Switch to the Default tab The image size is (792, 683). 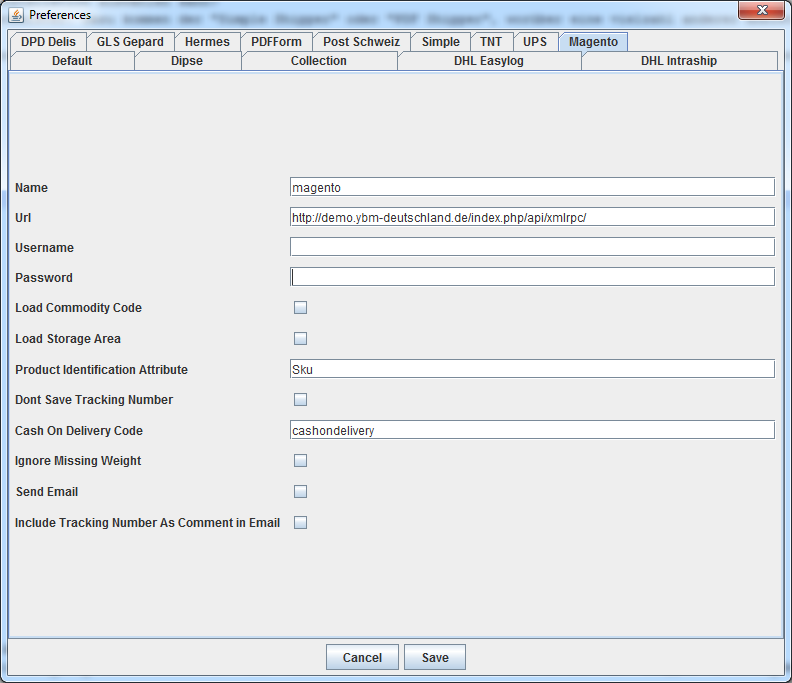(72, 61)
